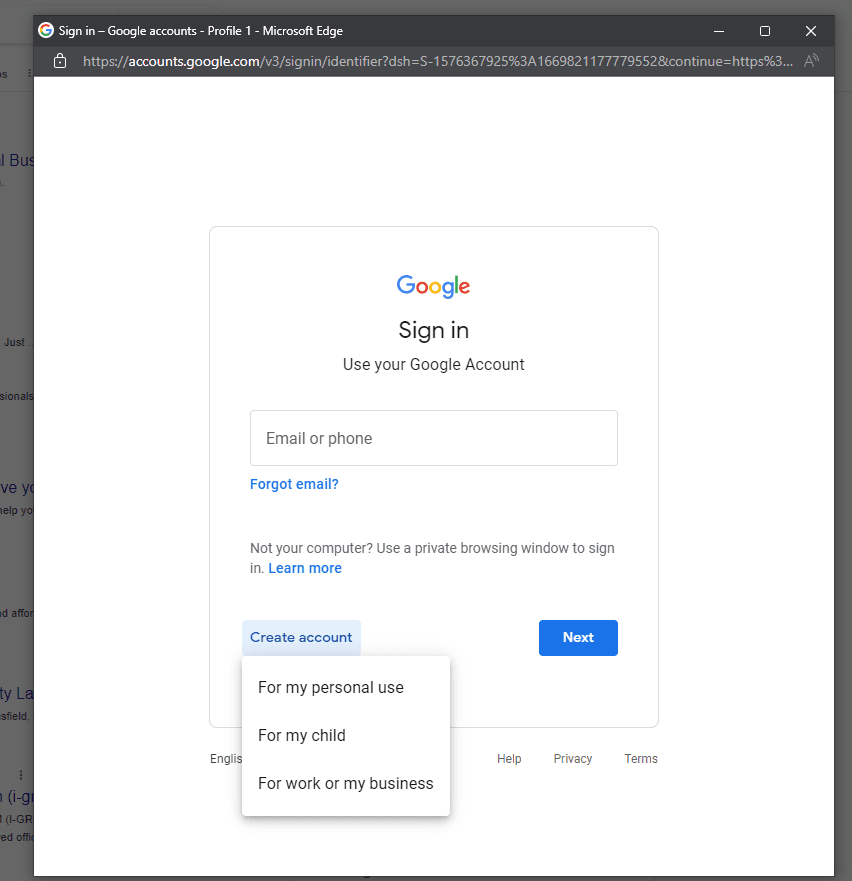Viewport: 852px width, 881px height.
Task: Focus the Email or phone field
Action: 433,438
